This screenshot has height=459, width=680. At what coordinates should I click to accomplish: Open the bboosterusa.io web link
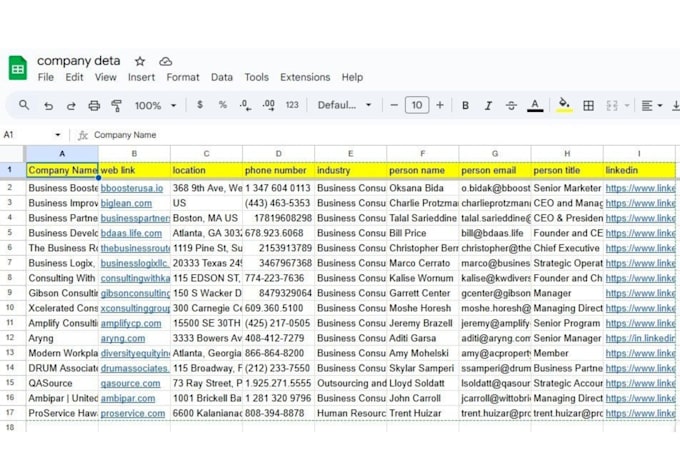132,188
